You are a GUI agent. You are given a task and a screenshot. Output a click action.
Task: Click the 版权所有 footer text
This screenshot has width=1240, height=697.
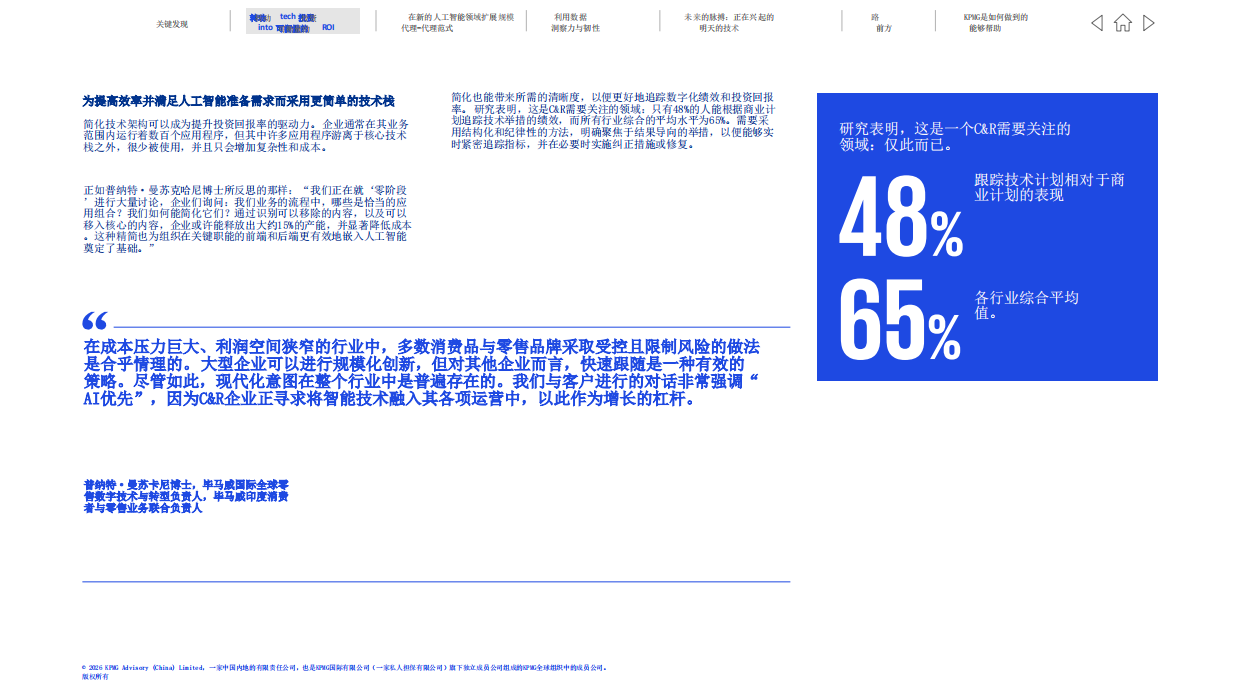[95, 677]
